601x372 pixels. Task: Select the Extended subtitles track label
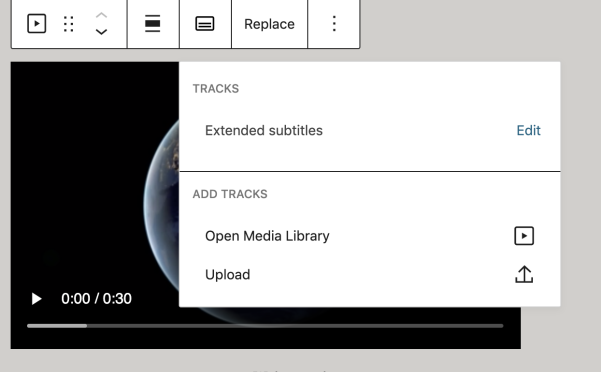coord(264,131)
